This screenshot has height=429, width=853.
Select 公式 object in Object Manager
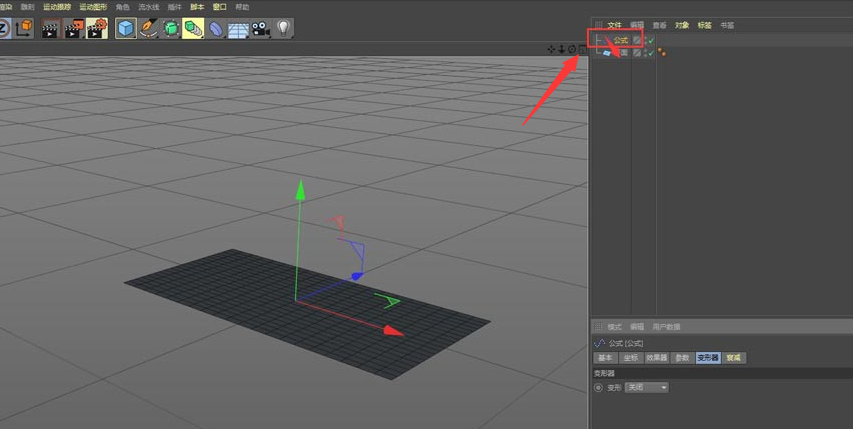coord(621,40)
